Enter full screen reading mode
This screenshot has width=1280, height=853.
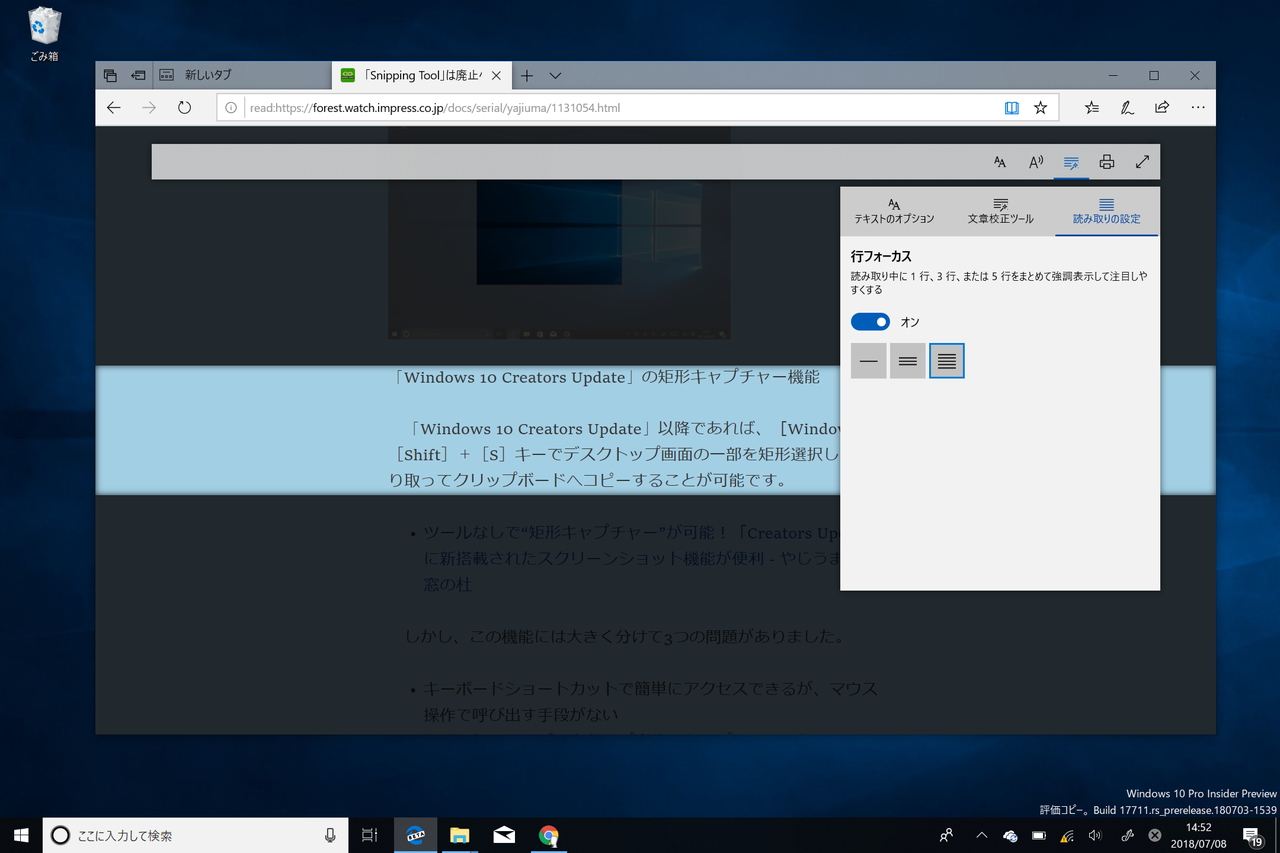tap(1142, 161)
